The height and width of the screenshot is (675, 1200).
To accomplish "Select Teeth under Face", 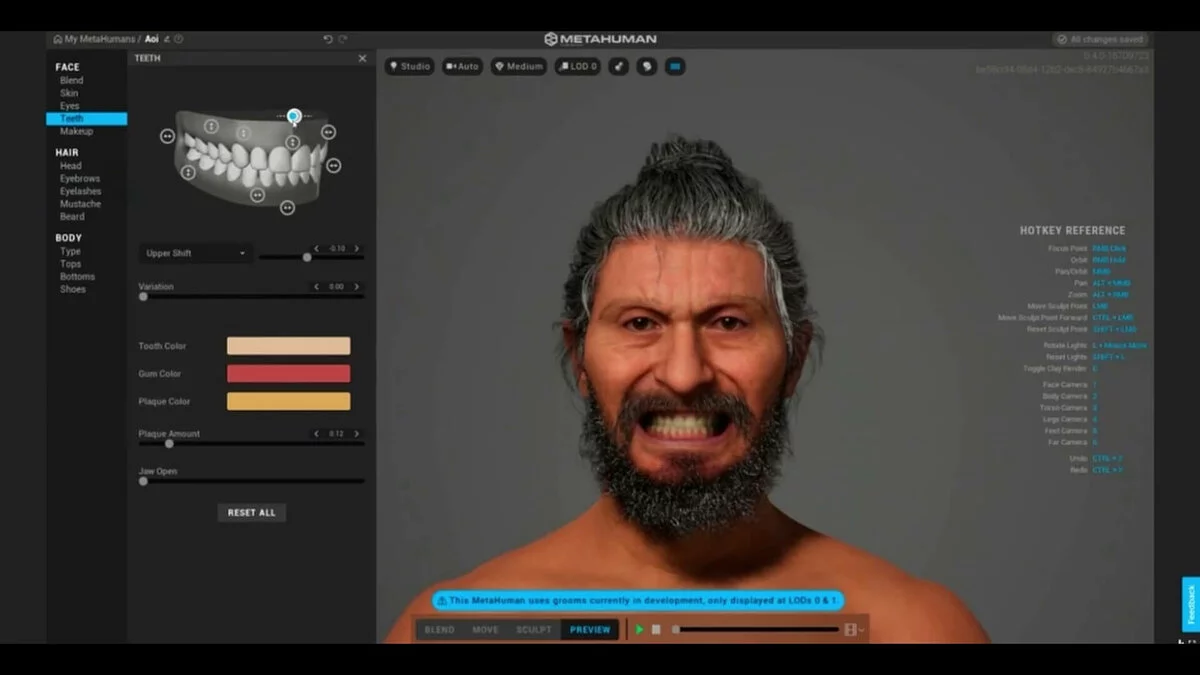I will (86, 118).
